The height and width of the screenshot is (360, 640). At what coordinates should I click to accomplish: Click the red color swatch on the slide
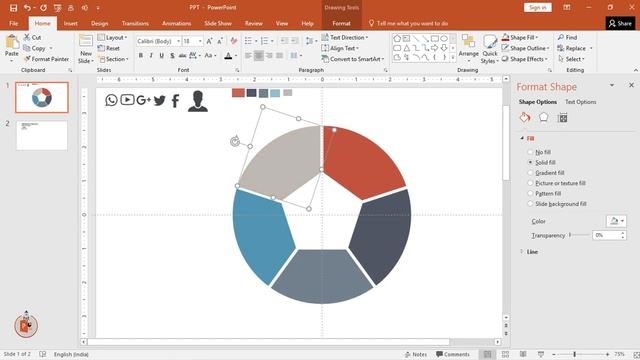pos(238,93)
